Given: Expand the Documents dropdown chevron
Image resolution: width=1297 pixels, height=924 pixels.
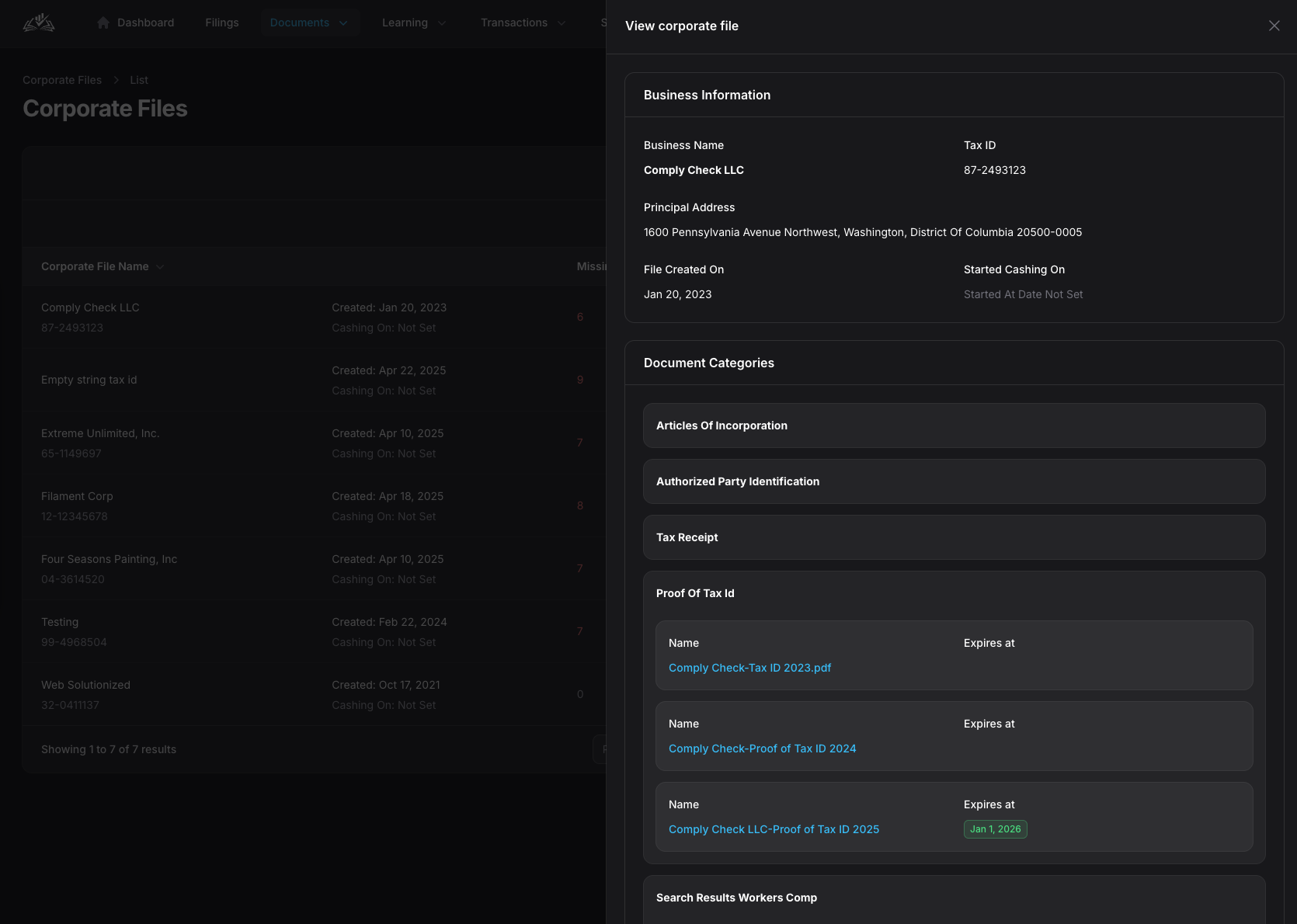Looking at the screenshot, I should 343,23.
